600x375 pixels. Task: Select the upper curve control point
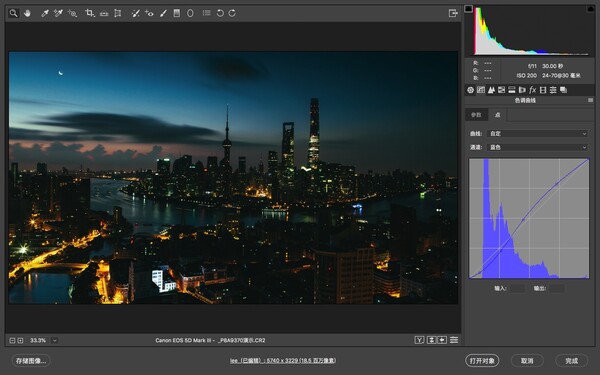[x=556, y=184]
